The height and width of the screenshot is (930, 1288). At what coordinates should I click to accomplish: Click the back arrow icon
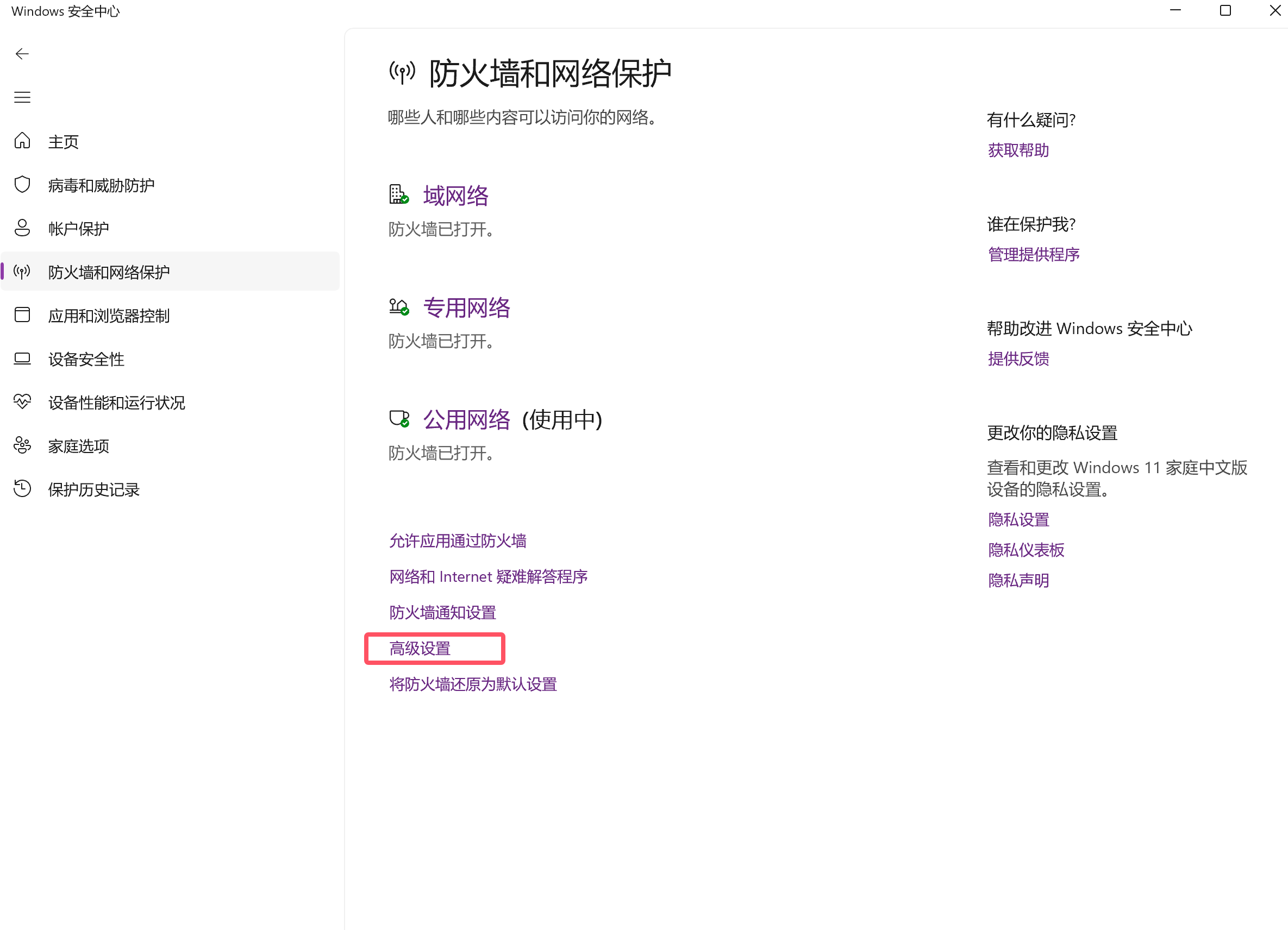pyautogui.click(x=22, y=54)
